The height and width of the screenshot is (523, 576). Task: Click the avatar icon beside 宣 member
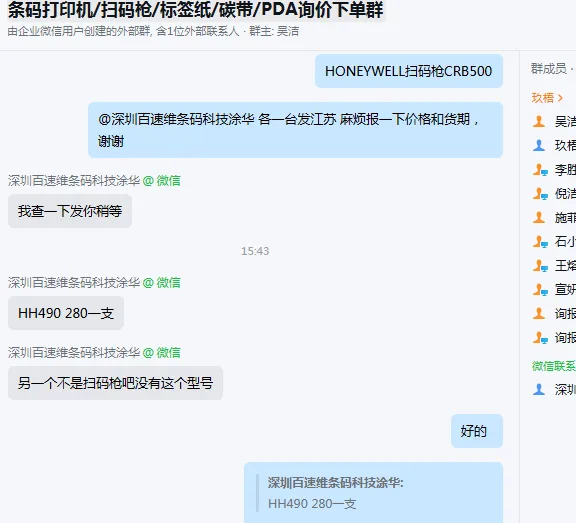(x=540, y=289)
